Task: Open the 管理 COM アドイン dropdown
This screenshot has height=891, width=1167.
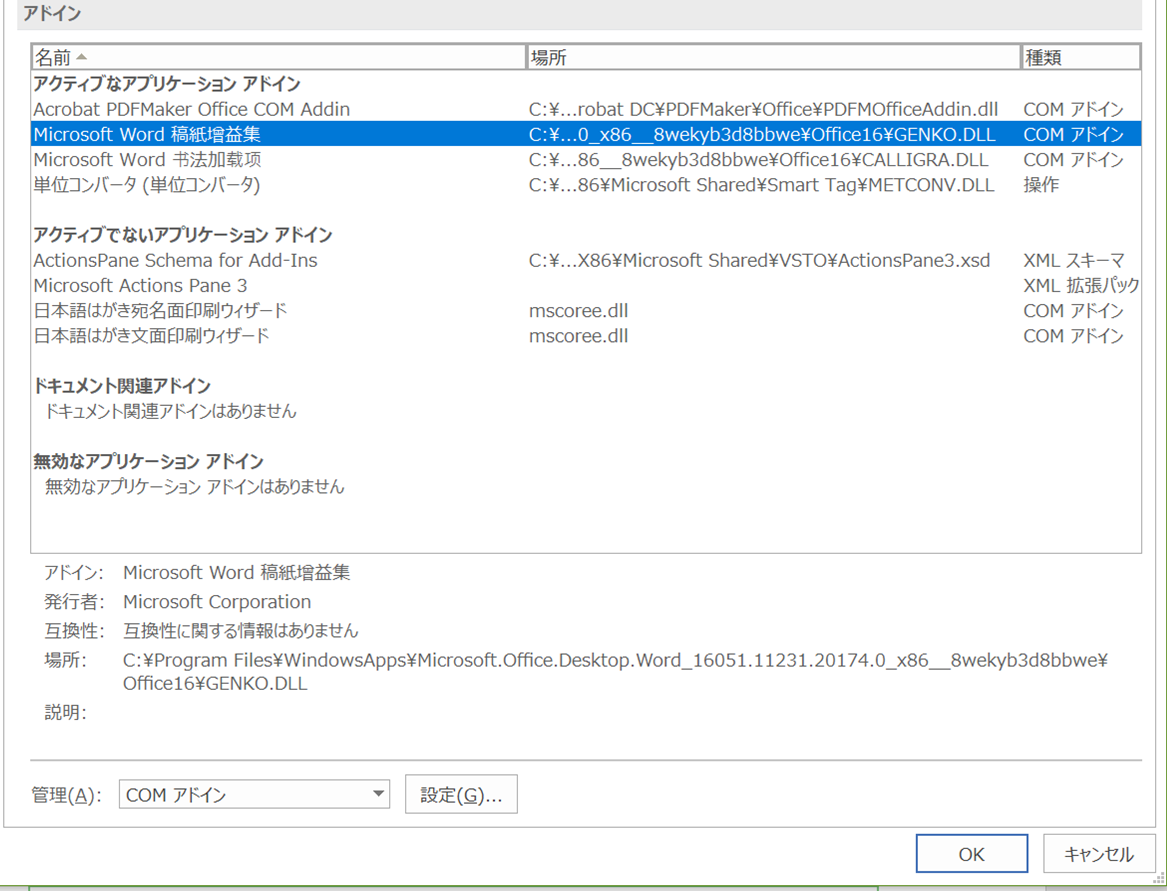Action: point(254,794)
